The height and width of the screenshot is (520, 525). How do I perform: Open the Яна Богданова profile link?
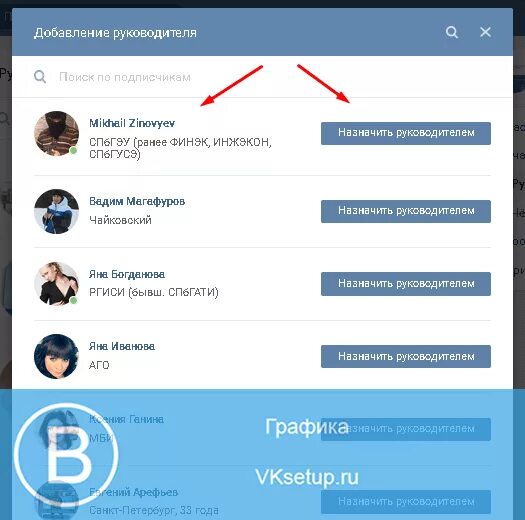[x=127, y=274]
